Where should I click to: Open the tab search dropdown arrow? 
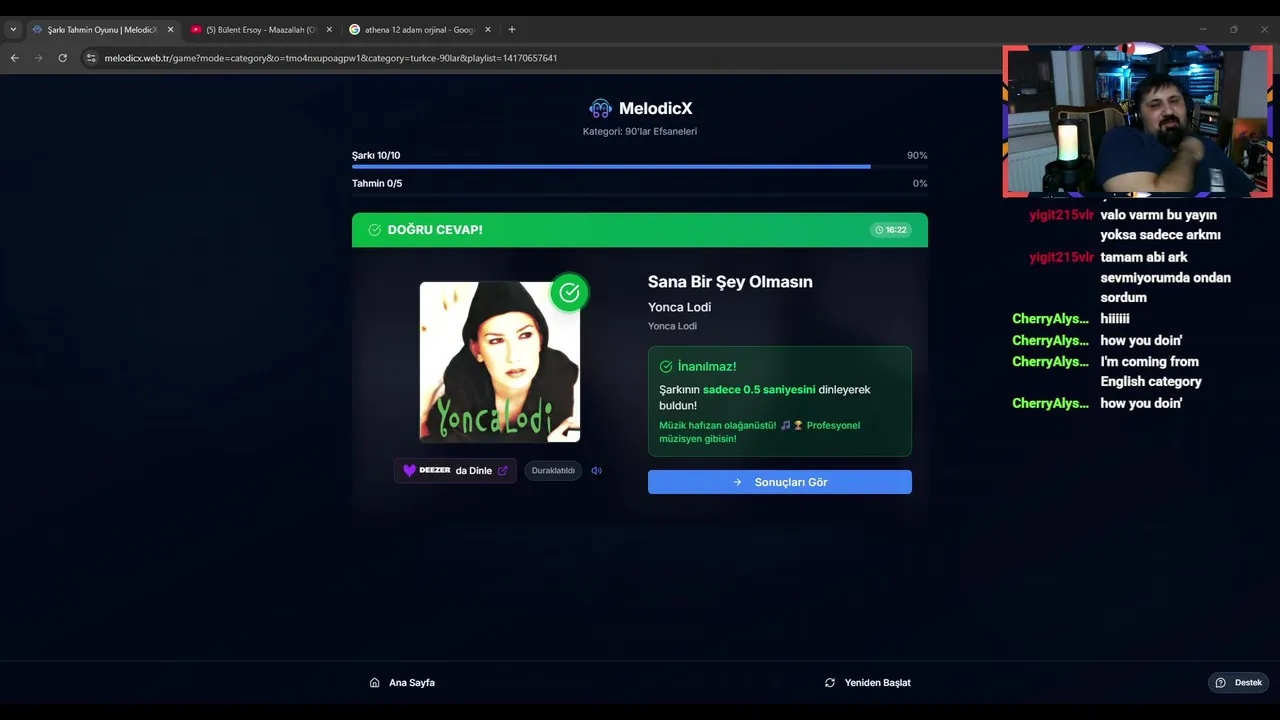click(x=13, y=30)
